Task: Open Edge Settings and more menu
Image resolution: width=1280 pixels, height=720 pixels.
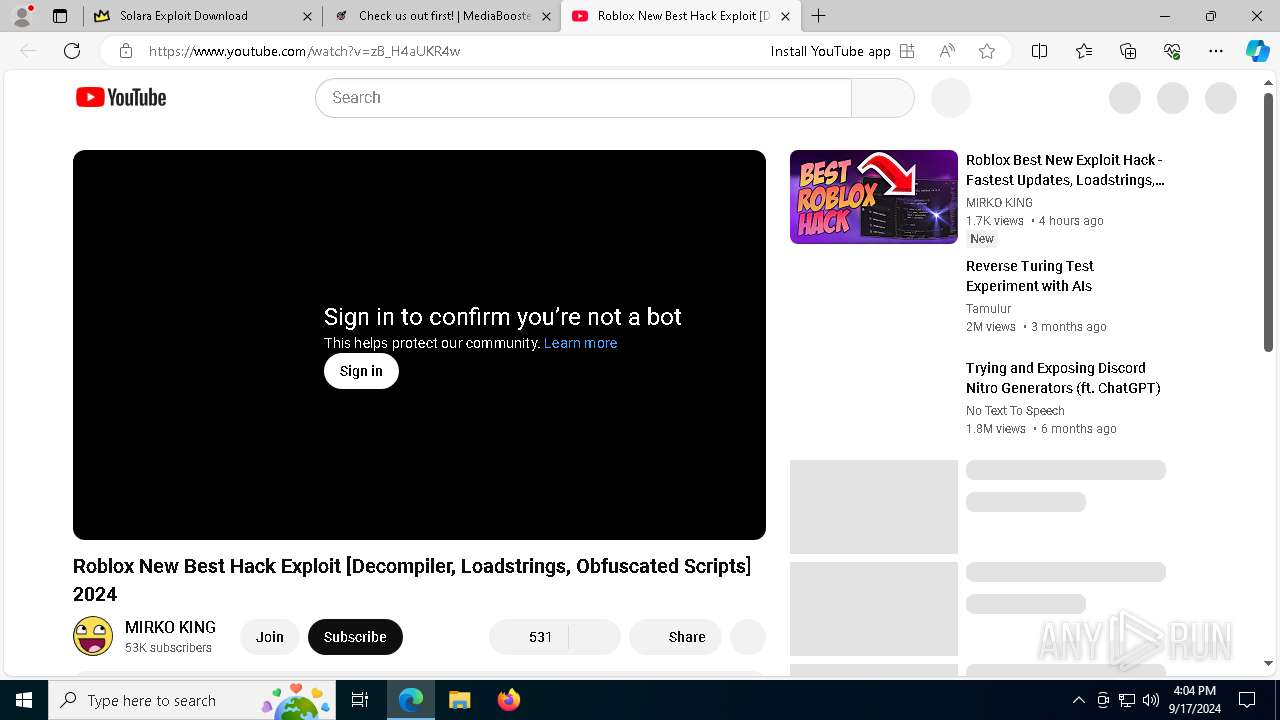Action: click(x=1216, y=51)
